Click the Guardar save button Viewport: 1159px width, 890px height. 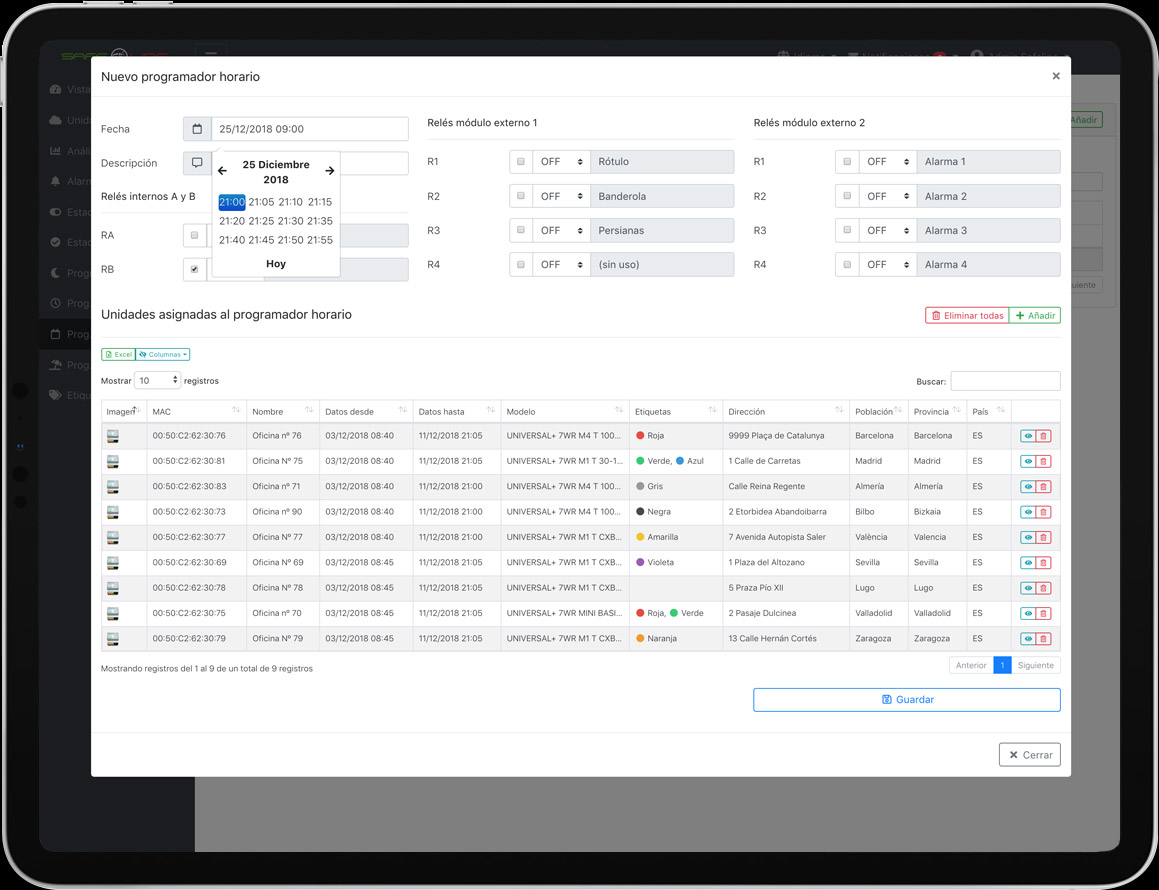click(x=906, y=699)
